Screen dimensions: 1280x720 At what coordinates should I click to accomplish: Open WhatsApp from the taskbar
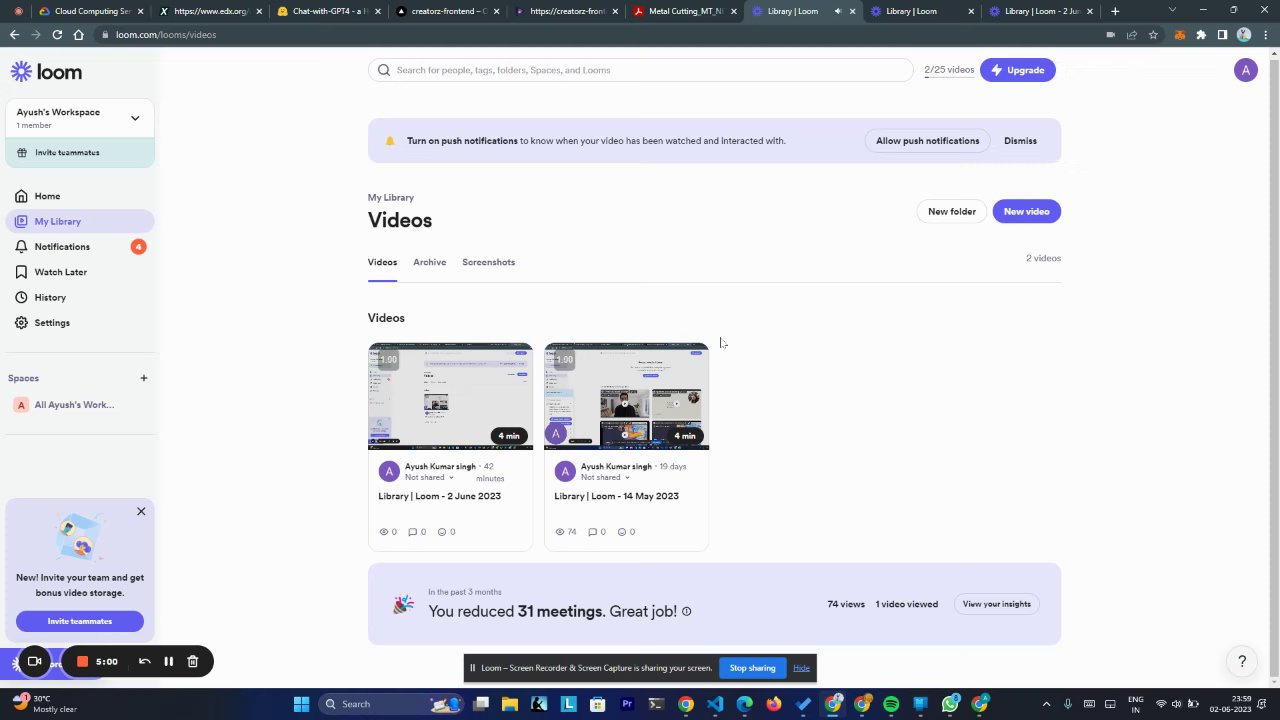(x=950, y=704)
